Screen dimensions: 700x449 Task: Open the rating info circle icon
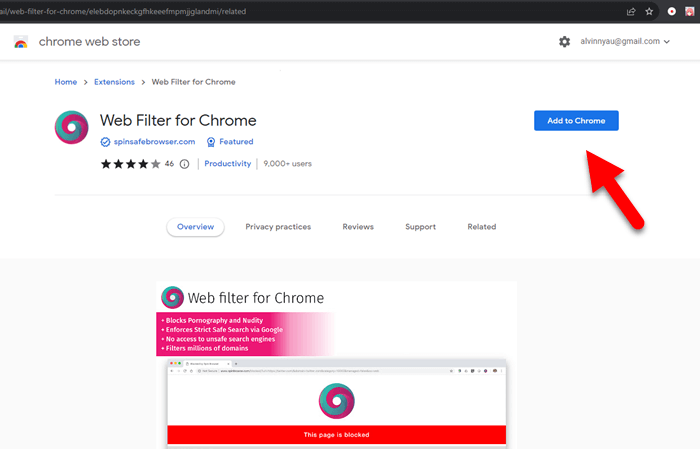tap(184, 164)
